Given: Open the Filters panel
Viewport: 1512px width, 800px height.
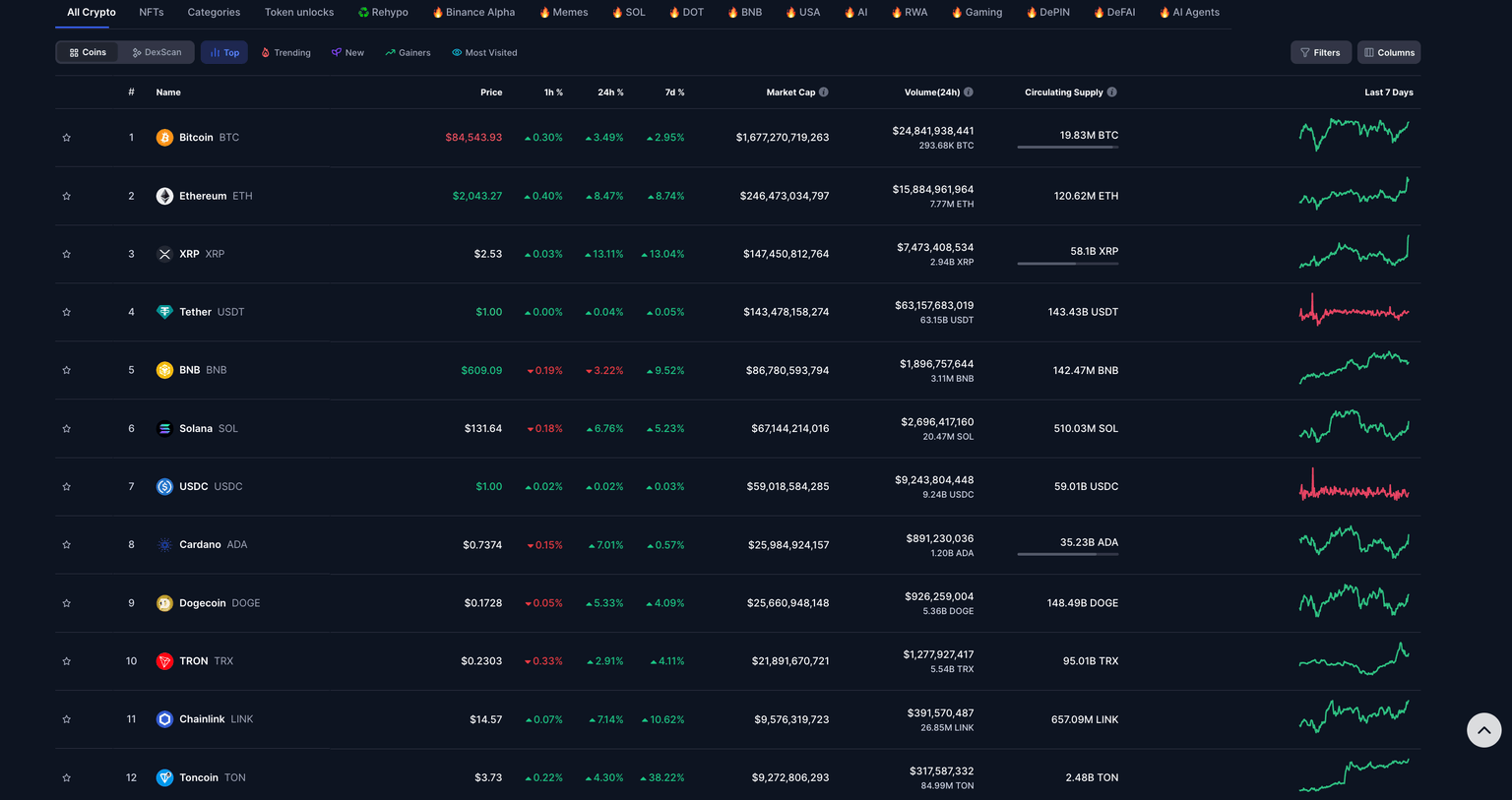Looking at the screenshot, I should [x=1320, y=52].
